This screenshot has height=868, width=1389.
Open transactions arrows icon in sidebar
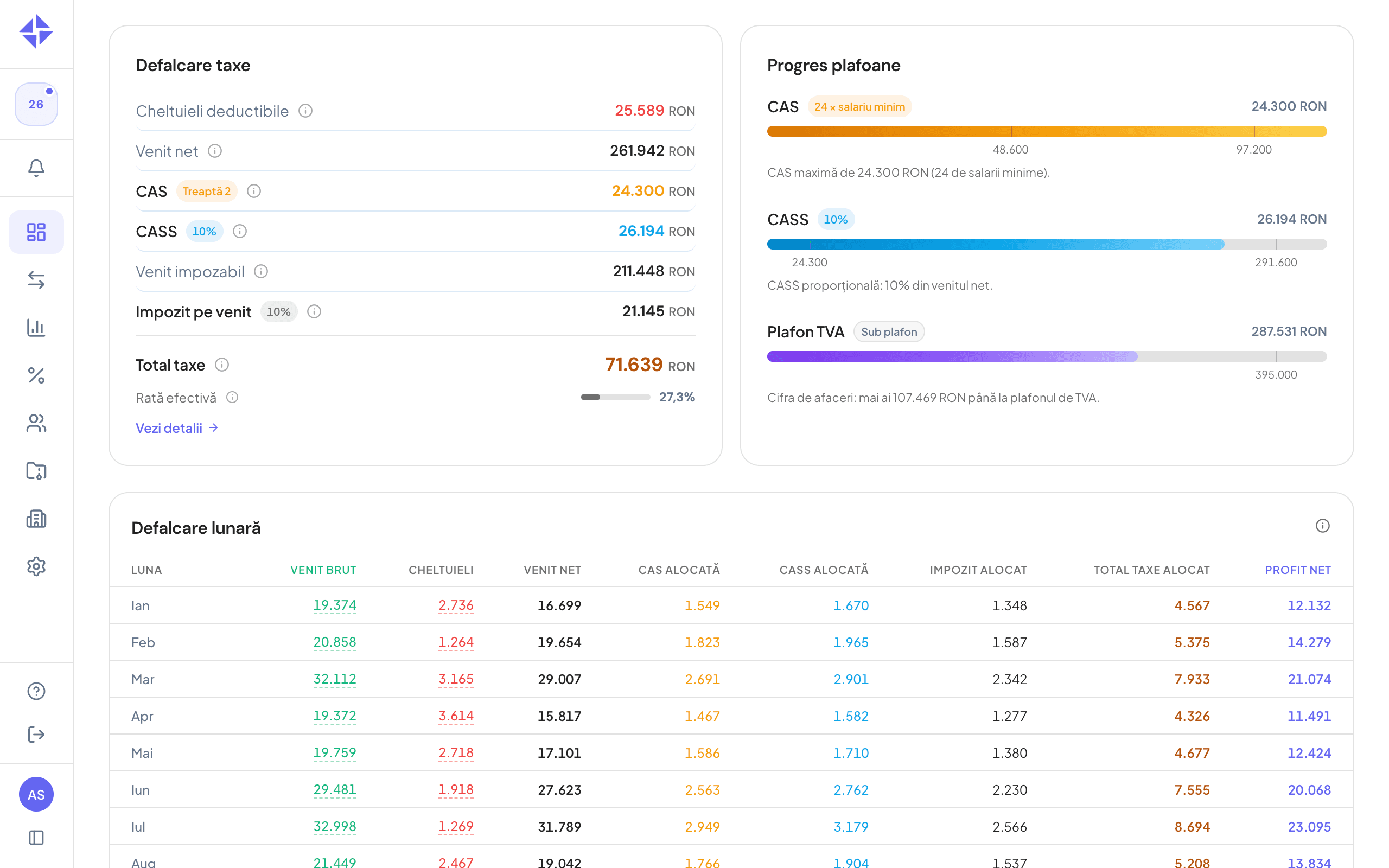[x=36, y=279]
